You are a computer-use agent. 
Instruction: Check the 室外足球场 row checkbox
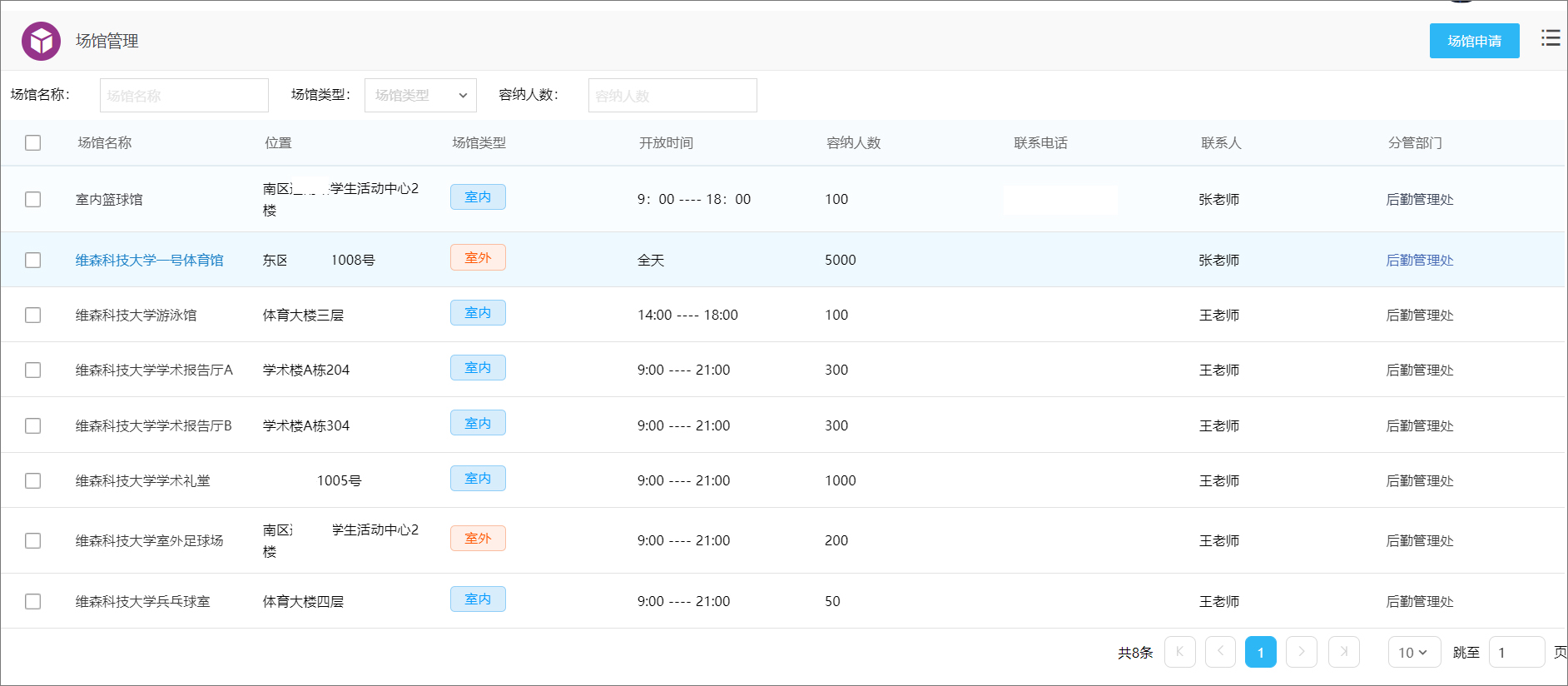pyautogui.click(x=32, y=540)
